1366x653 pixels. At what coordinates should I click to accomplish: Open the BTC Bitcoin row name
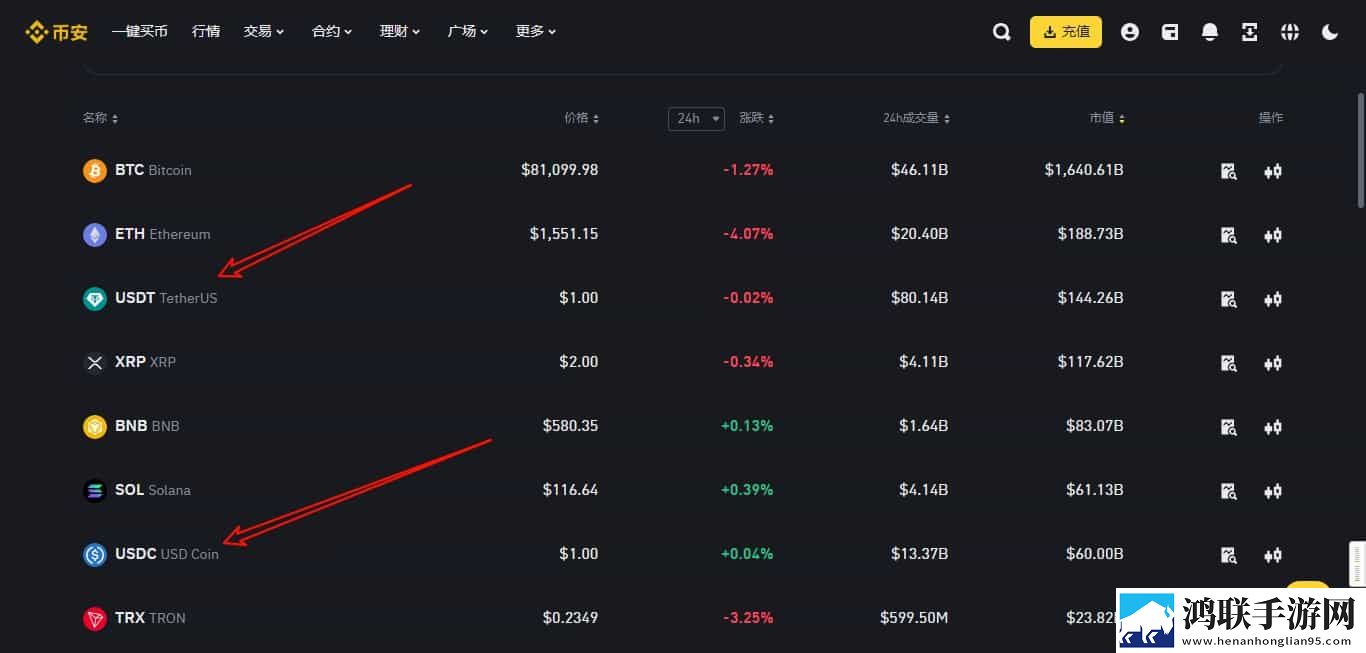[x=153, y=170]
